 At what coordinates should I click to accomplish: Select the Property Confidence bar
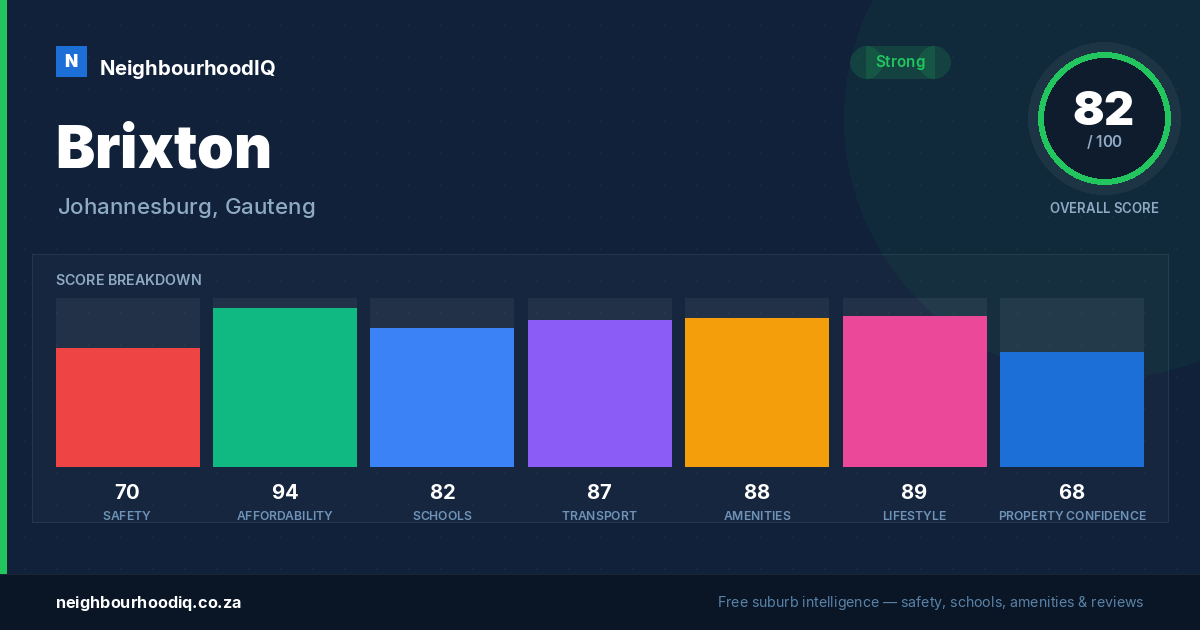1072,409
